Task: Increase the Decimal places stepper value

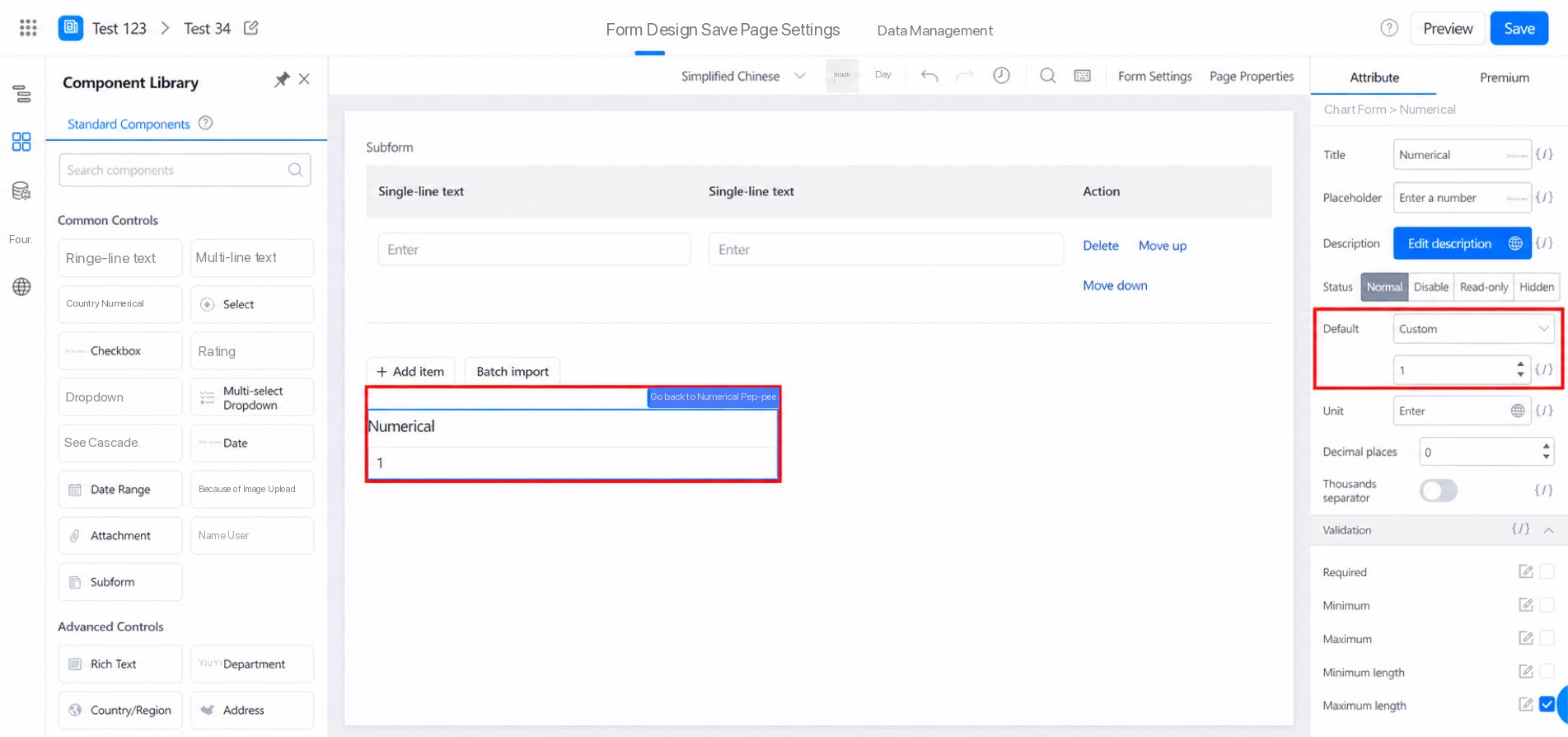Action: (x=1546, y=446)
